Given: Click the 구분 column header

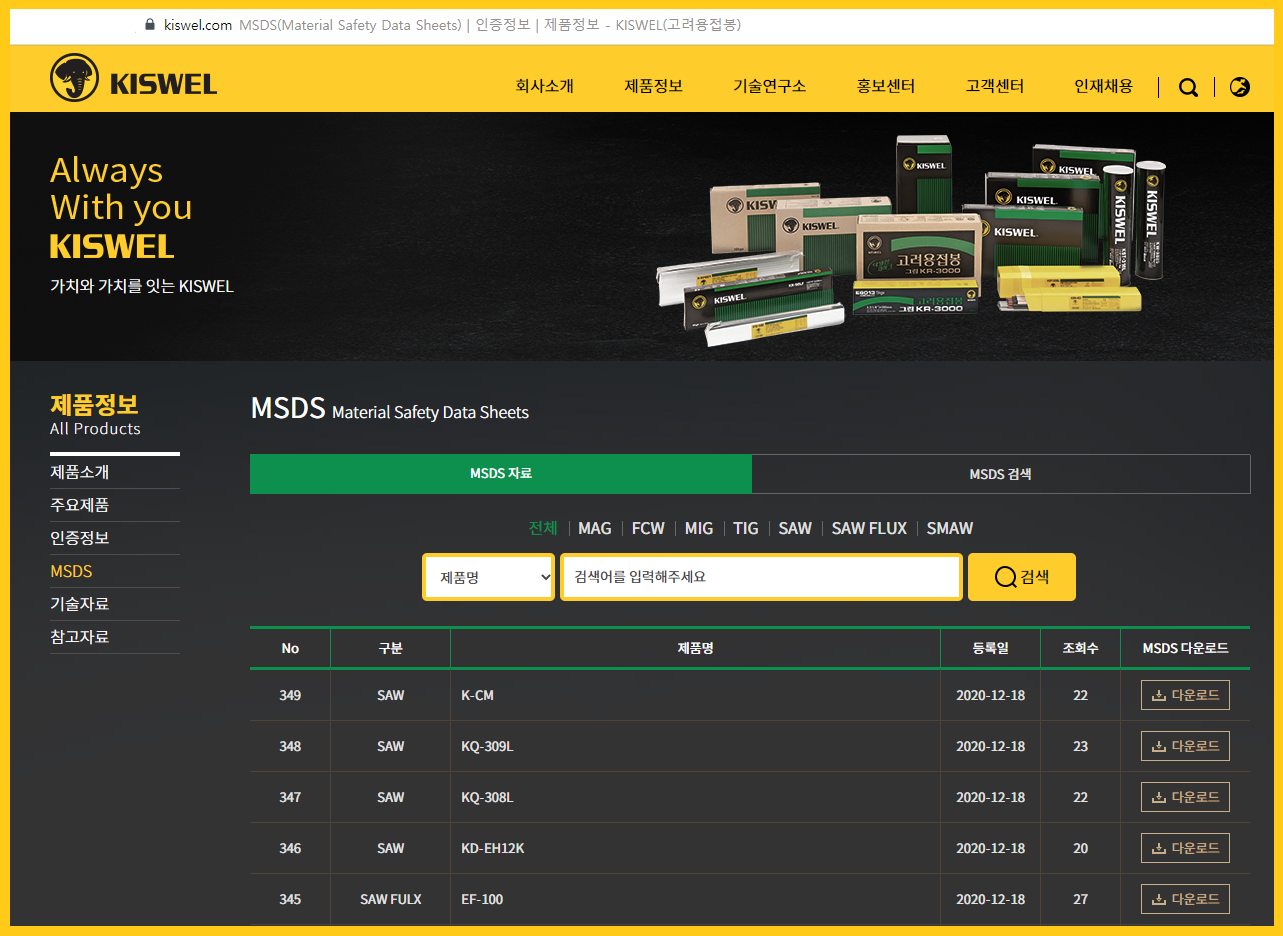Looking at the screenshot, I should pos(390,648).
